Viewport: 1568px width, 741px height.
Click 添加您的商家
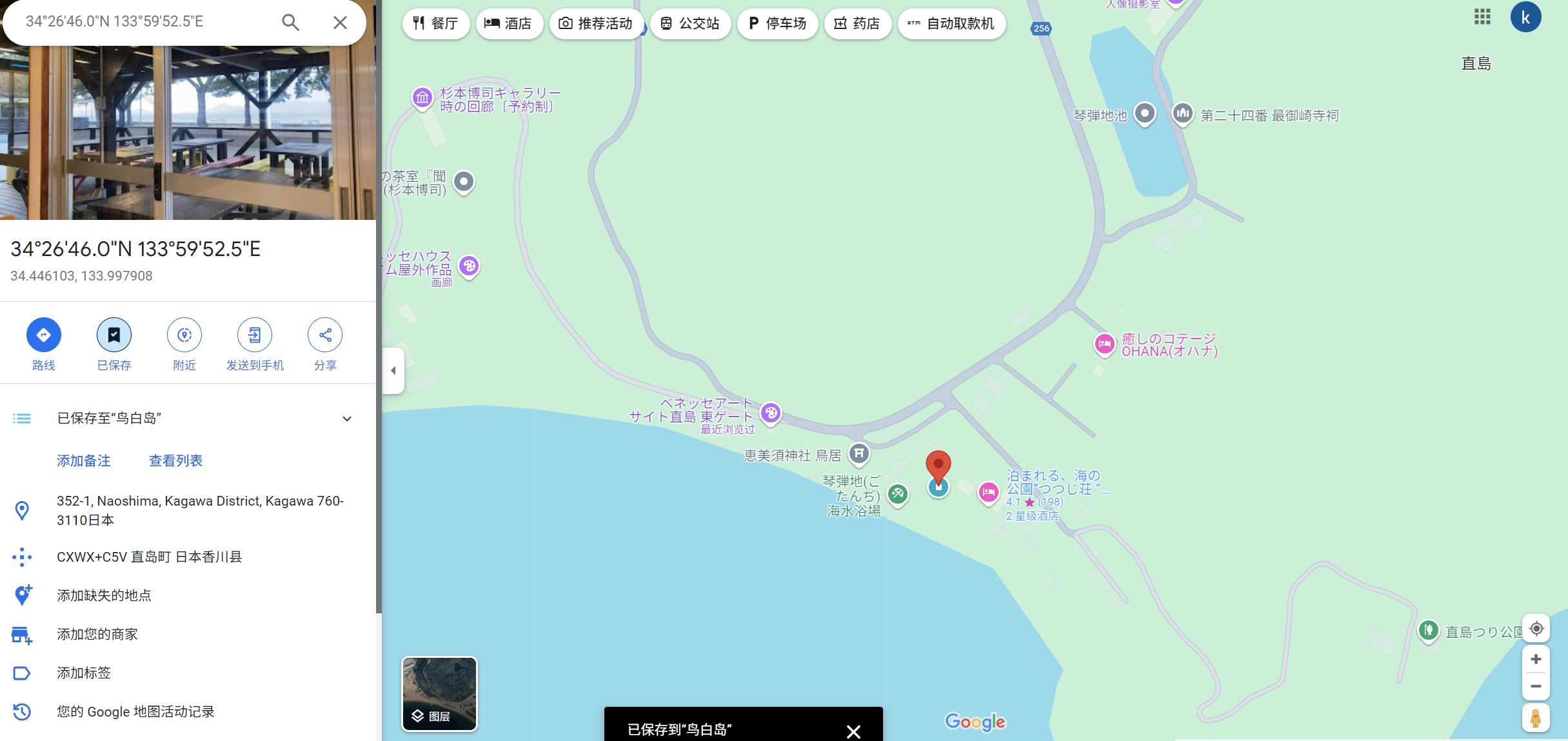pyautogui.click(x=188, y=634)
